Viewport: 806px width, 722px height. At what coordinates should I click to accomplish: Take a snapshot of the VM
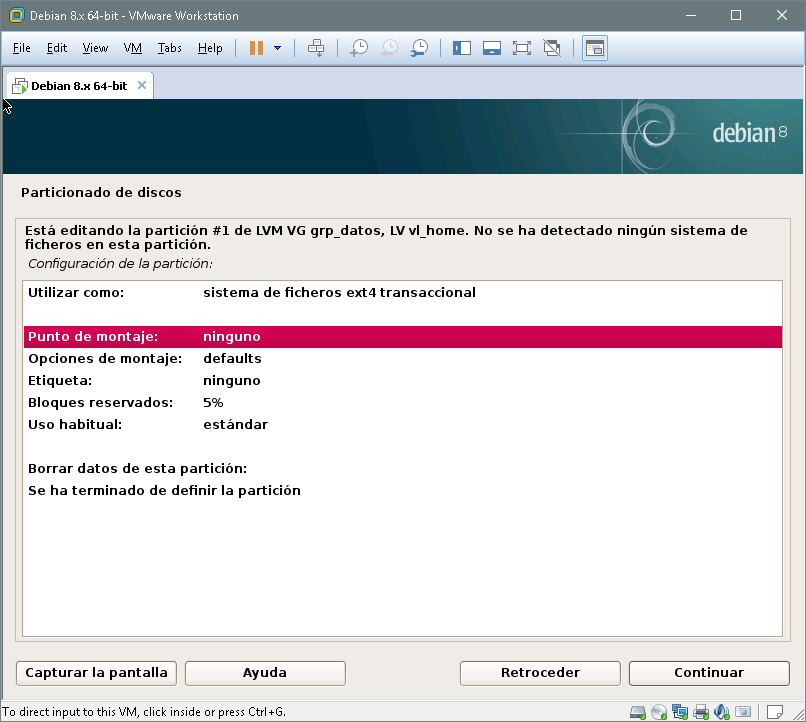(358, 48)
